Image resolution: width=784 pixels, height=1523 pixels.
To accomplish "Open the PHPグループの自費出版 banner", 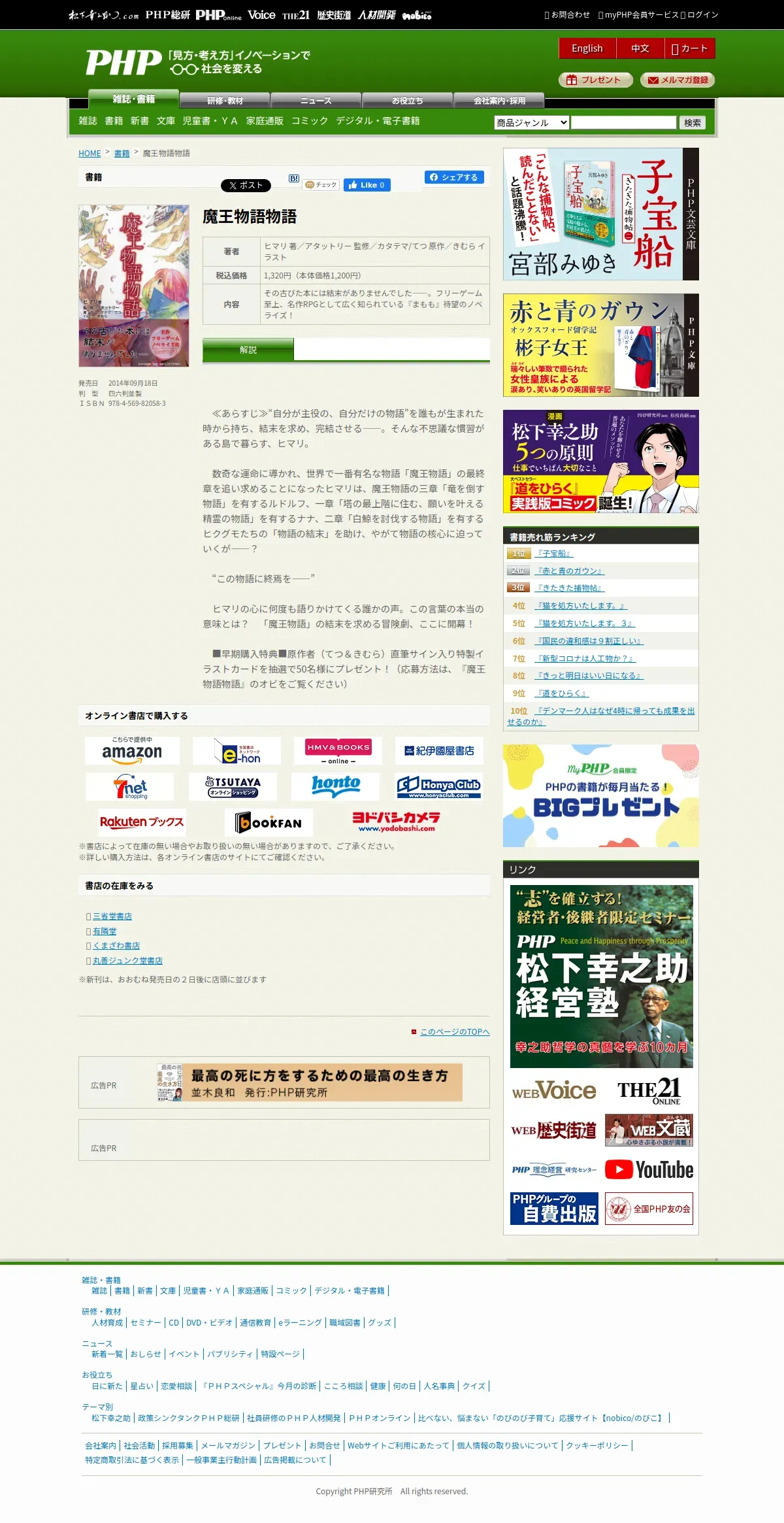I will [x=554, y=1209].
